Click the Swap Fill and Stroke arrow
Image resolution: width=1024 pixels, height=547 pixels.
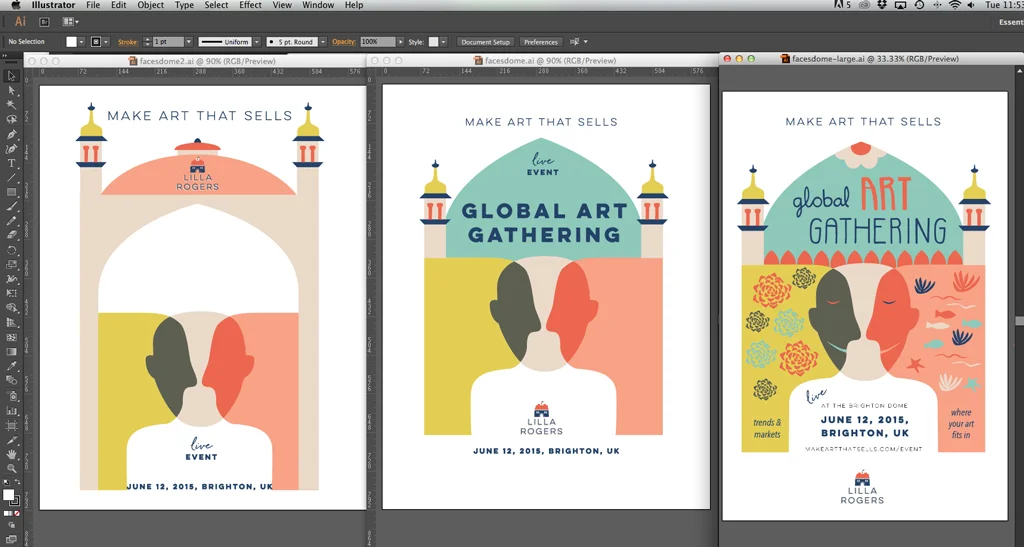point(18,483)
